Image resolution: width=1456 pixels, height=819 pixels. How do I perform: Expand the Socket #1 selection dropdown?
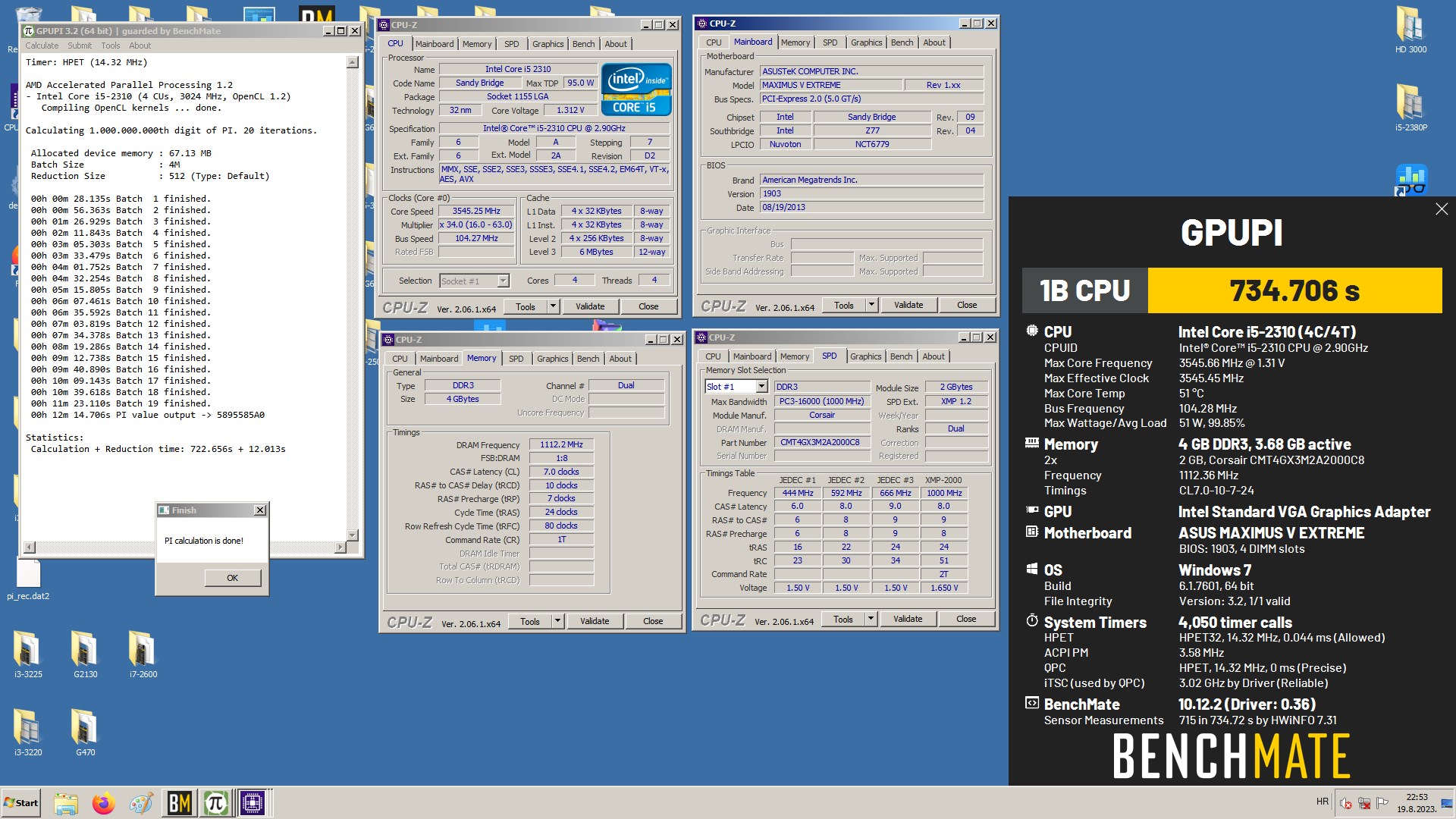coord(503,281)
